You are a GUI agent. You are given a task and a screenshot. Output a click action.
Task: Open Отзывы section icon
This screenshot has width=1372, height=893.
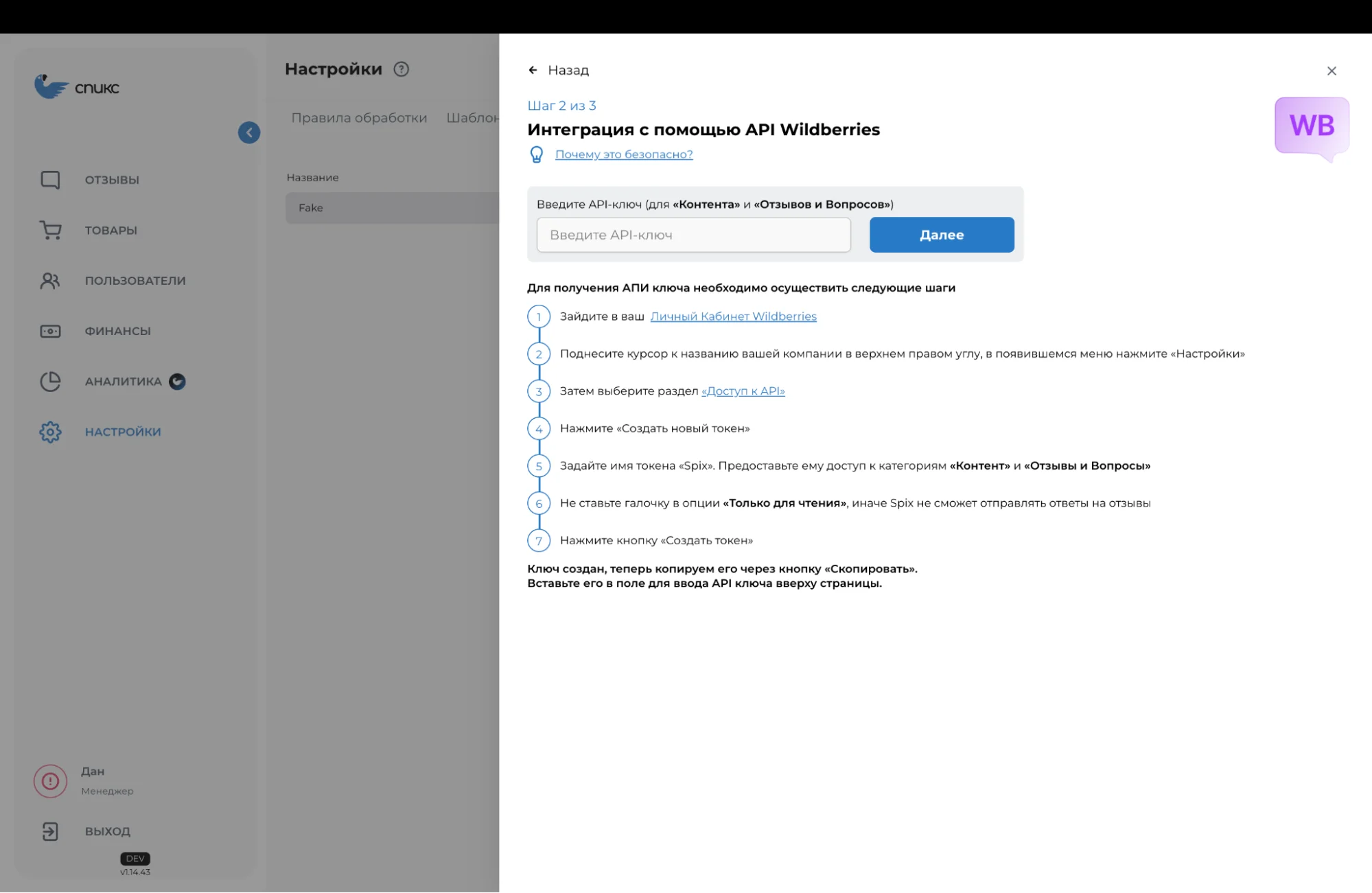50,180
